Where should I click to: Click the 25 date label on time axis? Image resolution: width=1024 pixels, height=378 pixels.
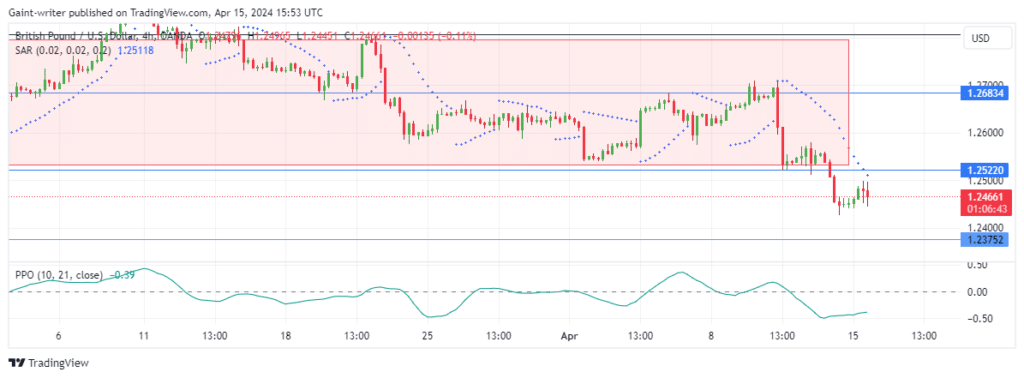click(428, 337)
